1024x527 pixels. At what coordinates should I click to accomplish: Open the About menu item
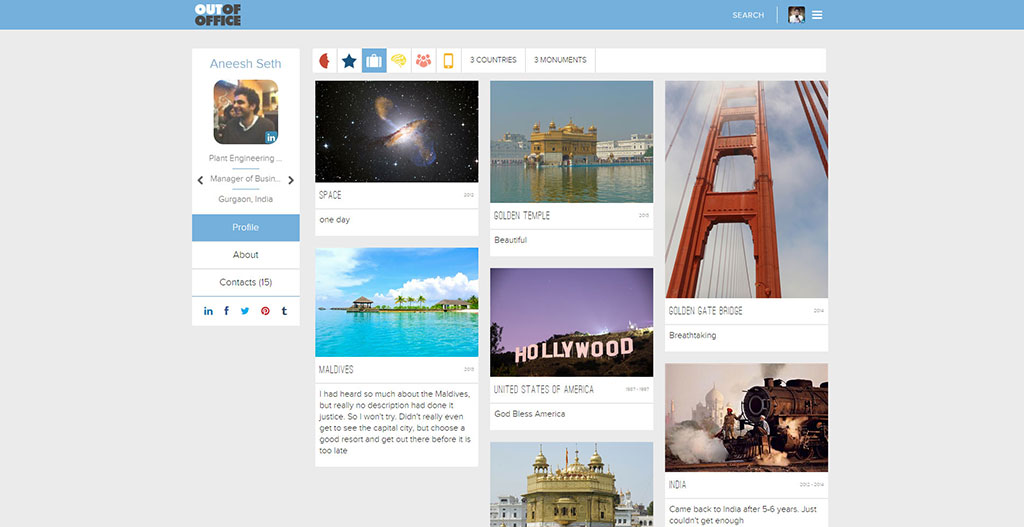246,255
